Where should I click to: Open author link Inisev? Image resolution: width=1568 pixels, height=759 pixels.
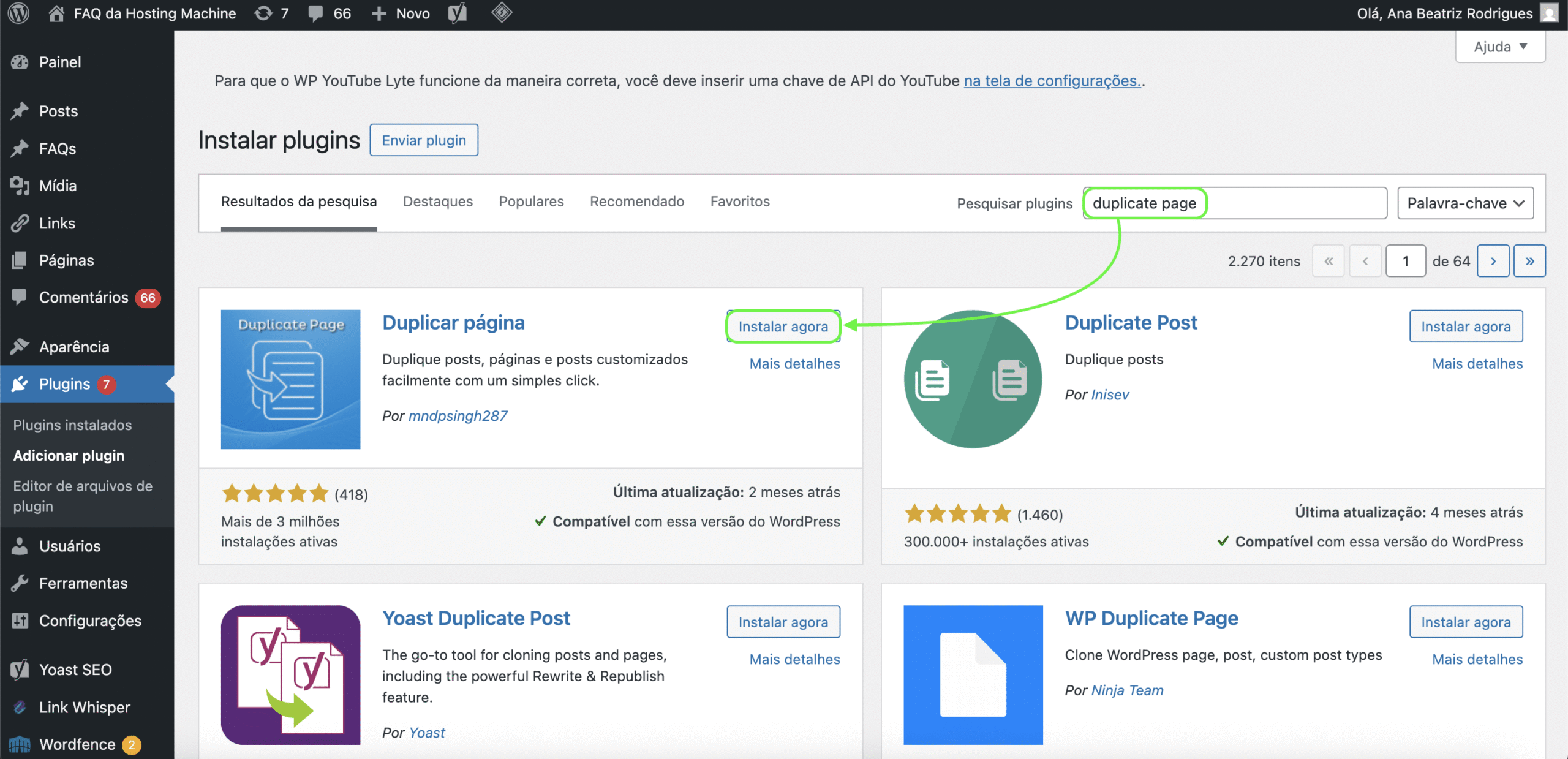1110,395
